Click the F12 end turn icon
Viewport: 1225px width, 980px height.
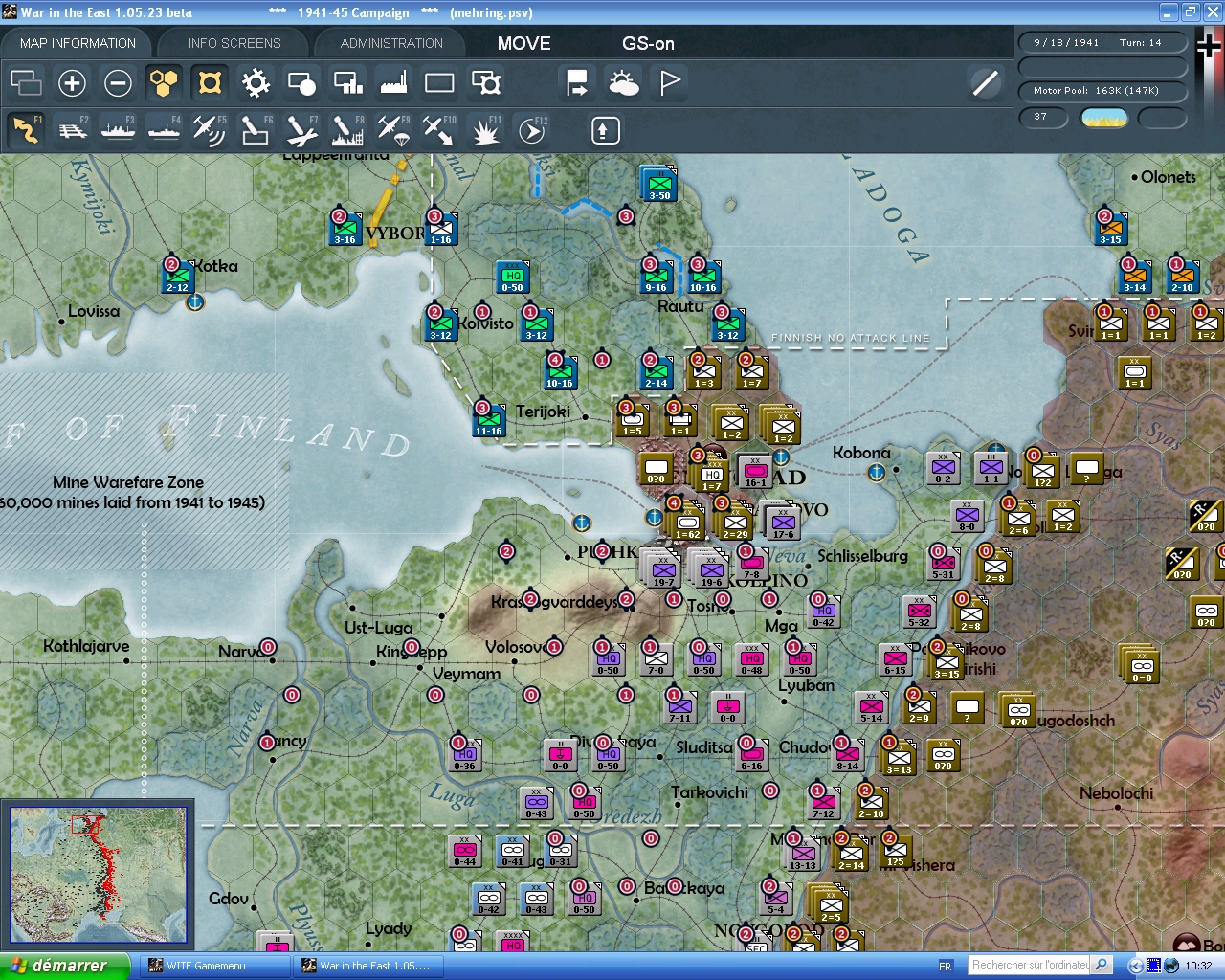pyautogui.click(x=531, y=130)
